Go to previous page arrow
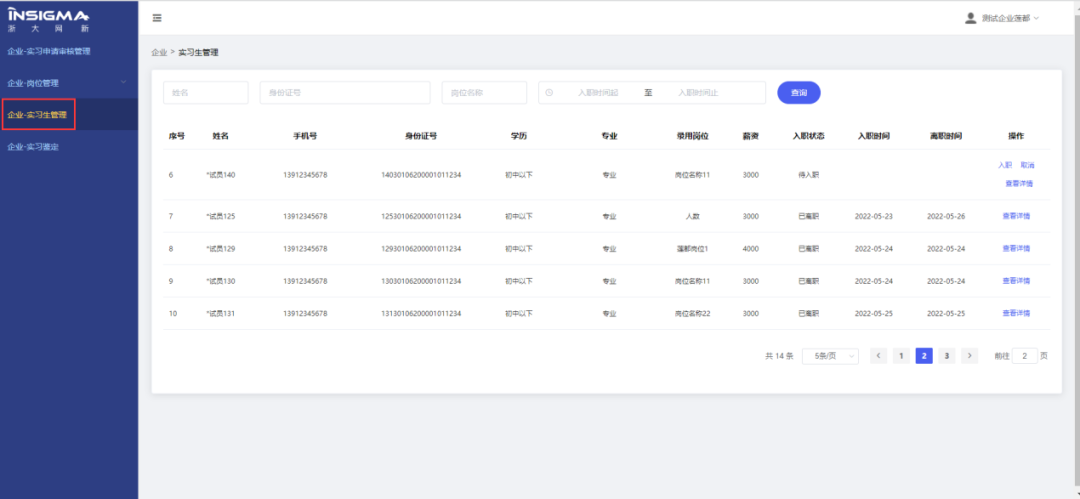The height and width of the screenshot is (499, 1080). pos(878,356)
